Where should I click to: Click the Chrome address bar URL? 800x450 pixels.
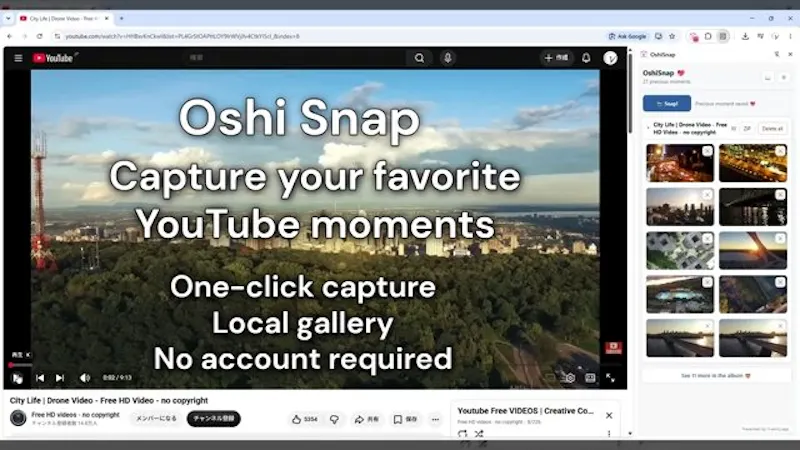(182, 36)
